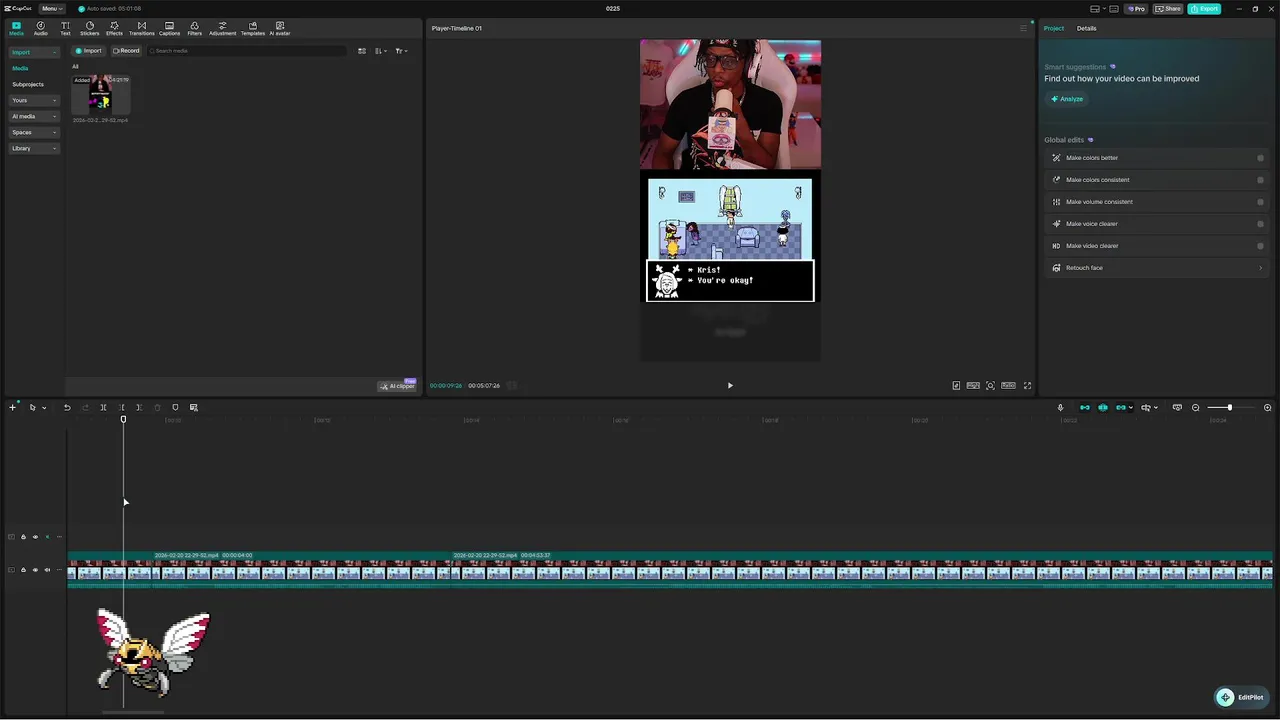Screen dimensions: 1280x720
Task: Open the Captions tab
Action: [x=169, y=28]
